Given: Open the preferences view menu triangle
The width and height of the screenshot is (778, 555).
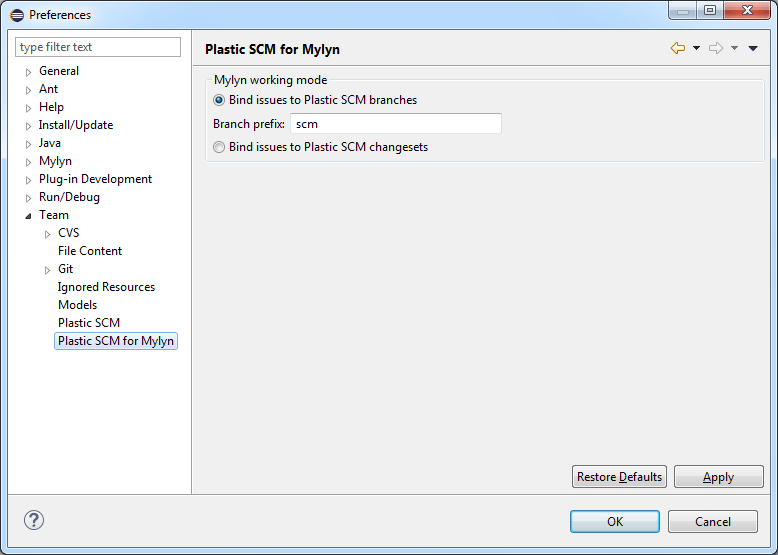Looking at the screenshot, I should point(753,48).
